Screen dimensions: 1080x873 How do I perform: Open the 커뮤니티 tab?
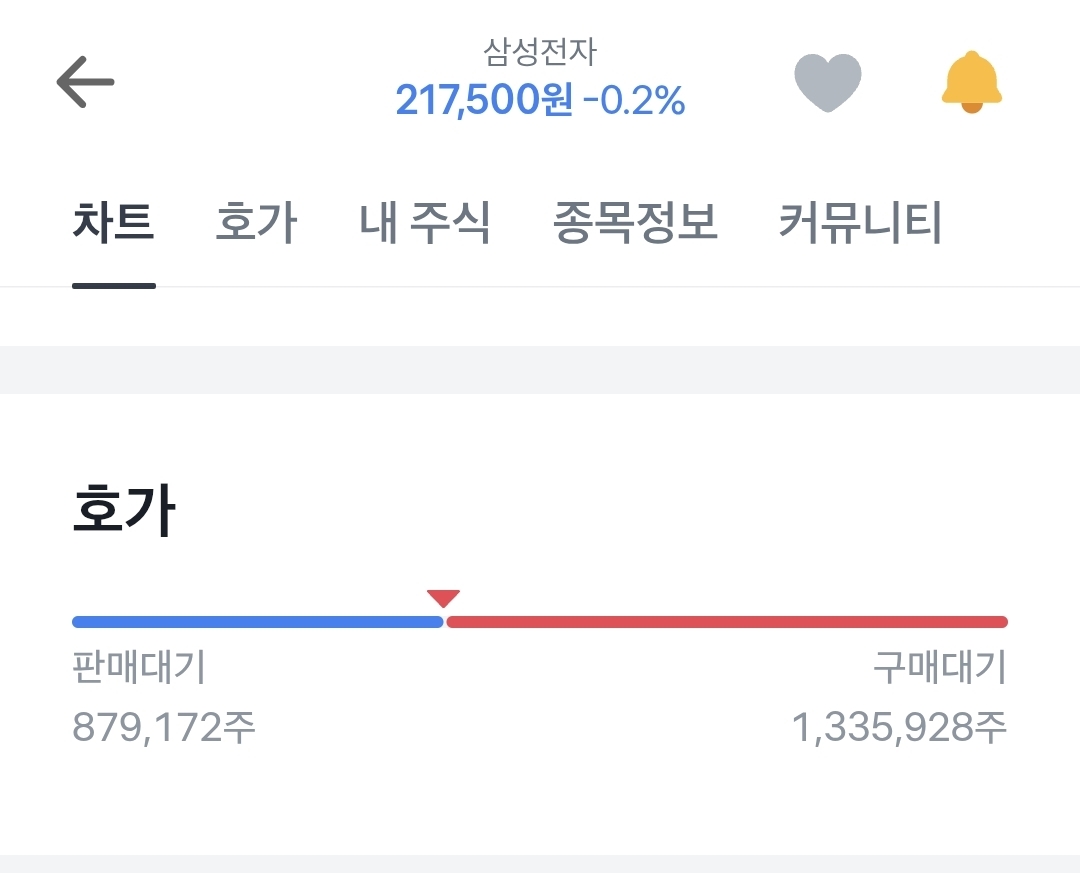tap(860, 223)
